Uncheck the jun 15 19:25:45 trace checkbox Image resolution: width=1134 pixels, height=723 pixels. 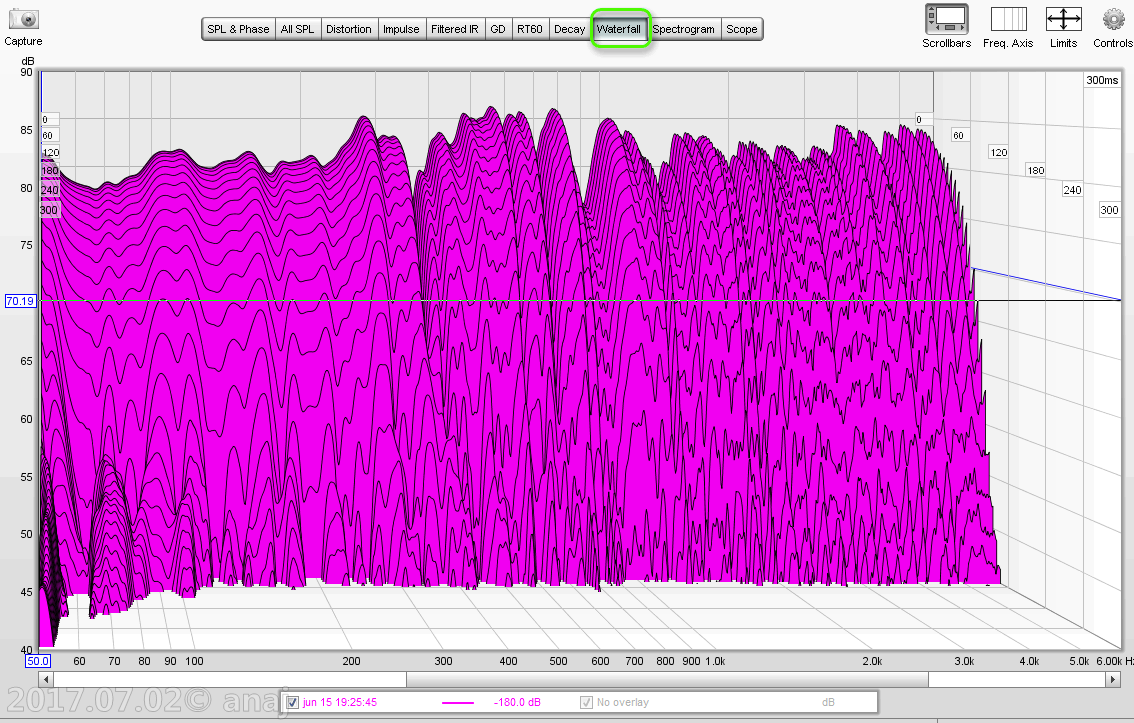(293, 702)
